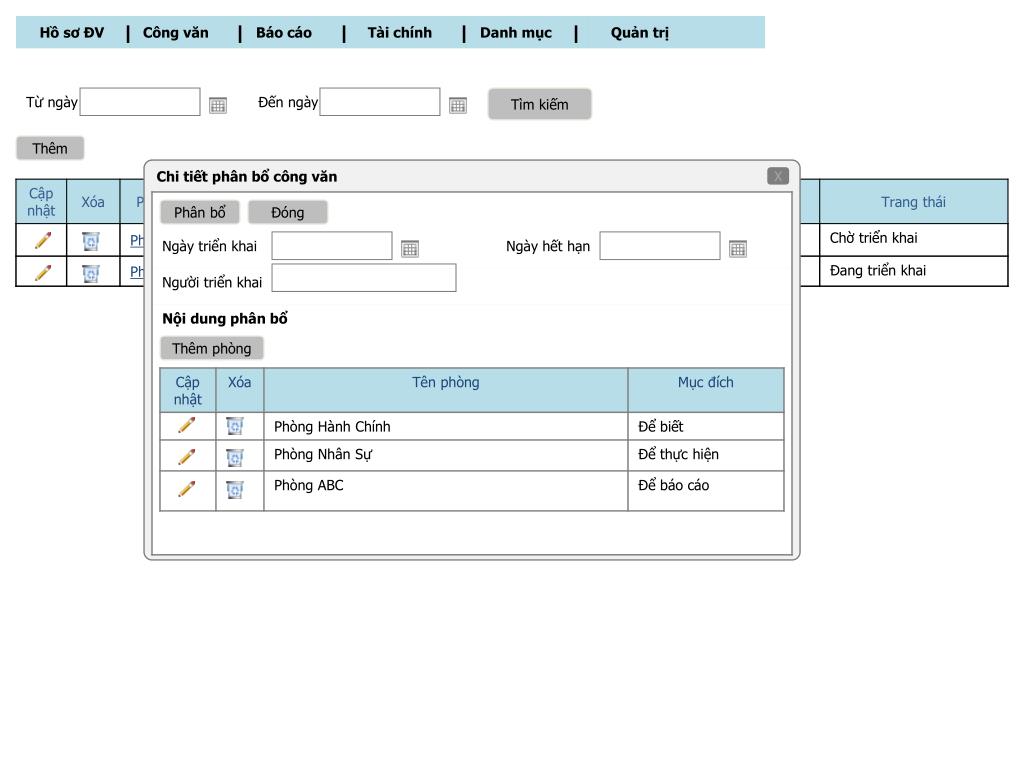Viewport: 1024px width, 768px height.
Task: Delete the Phòng Hành Chính row with the trash icon
Action: click(234, 426)
